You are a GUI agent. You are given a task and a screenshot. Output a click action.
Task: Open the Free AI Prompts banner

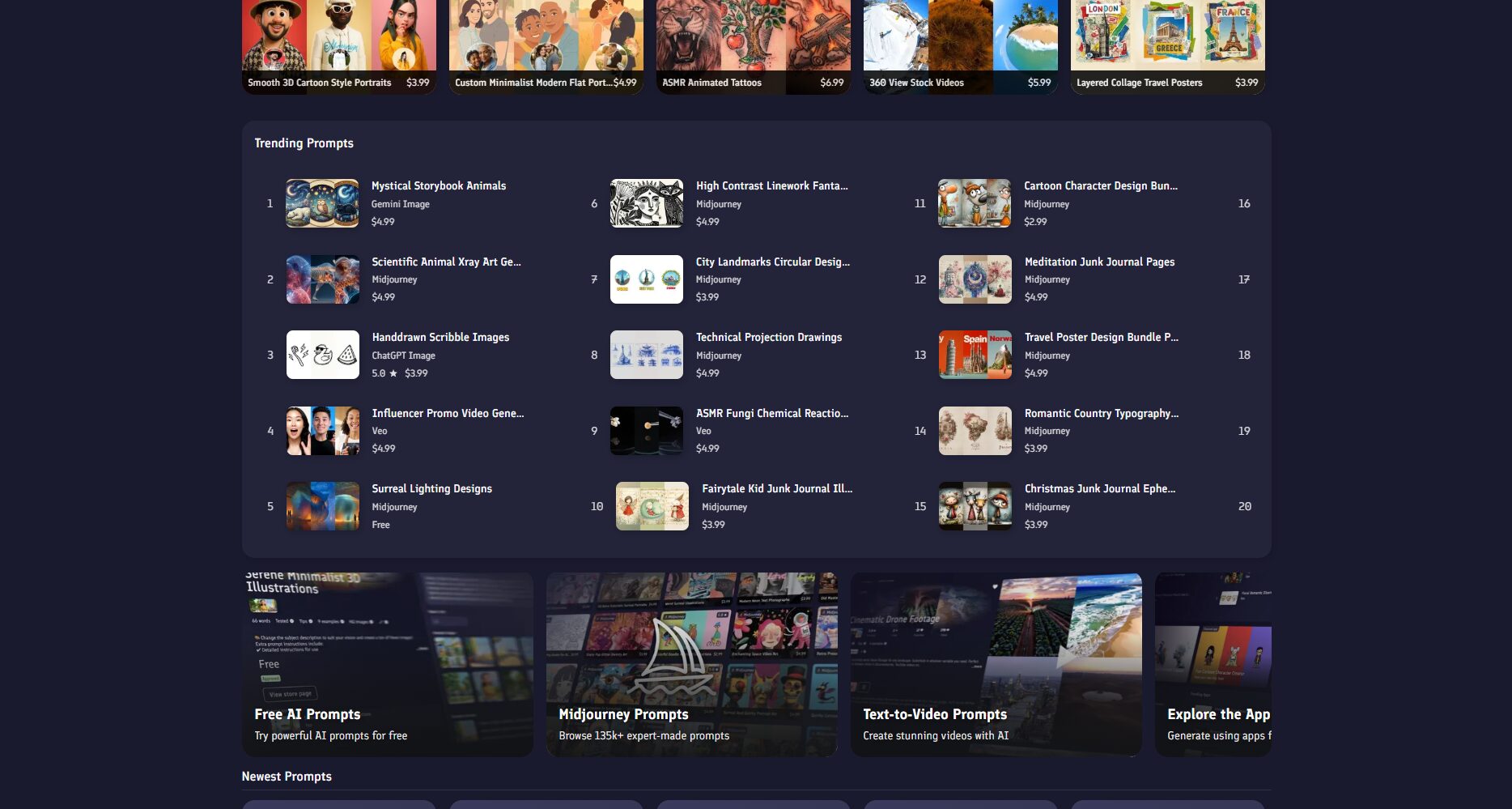pos(388,665)
